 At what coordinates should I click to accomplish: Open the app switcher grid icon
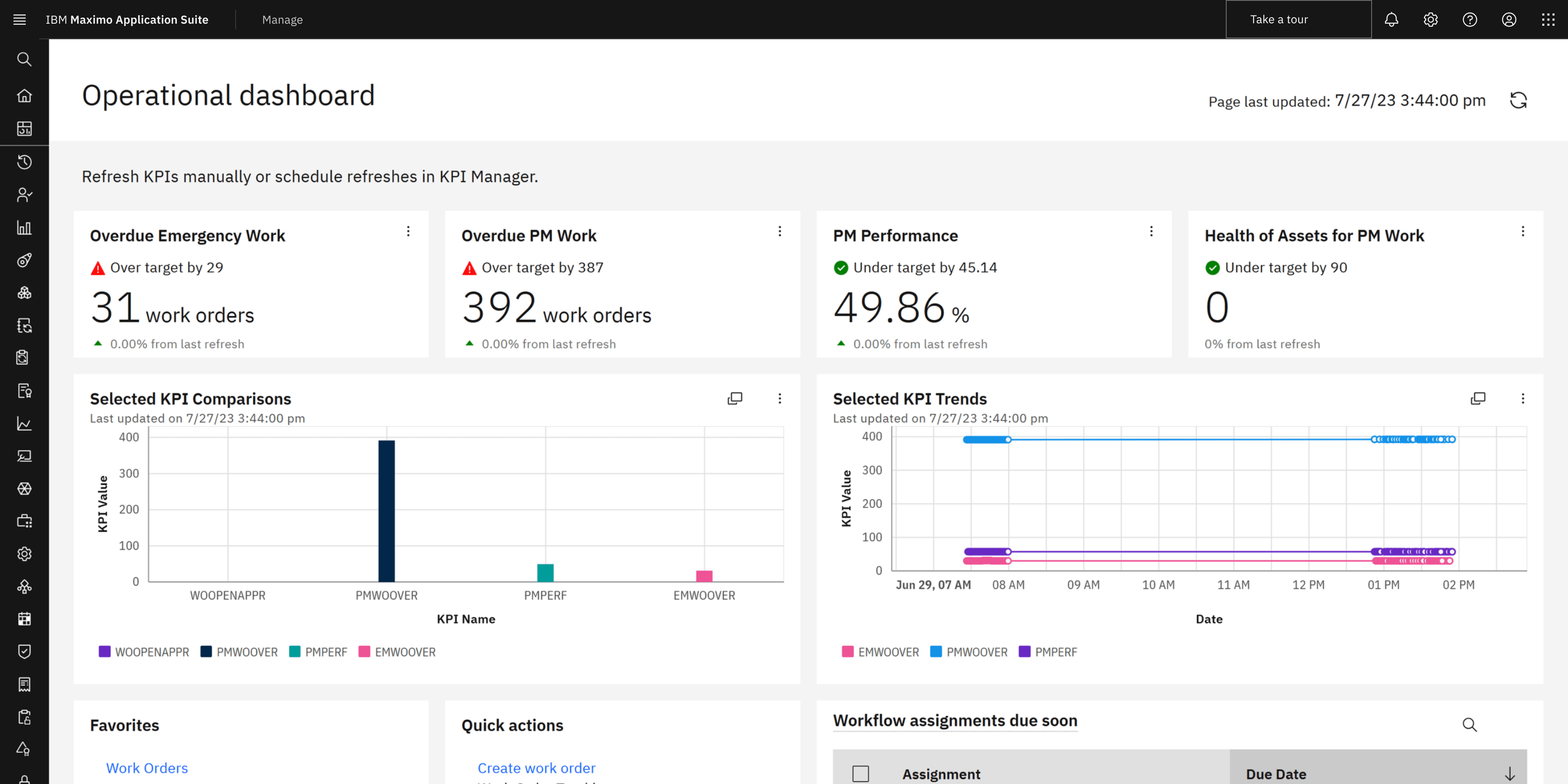[x=1548, y=20]
